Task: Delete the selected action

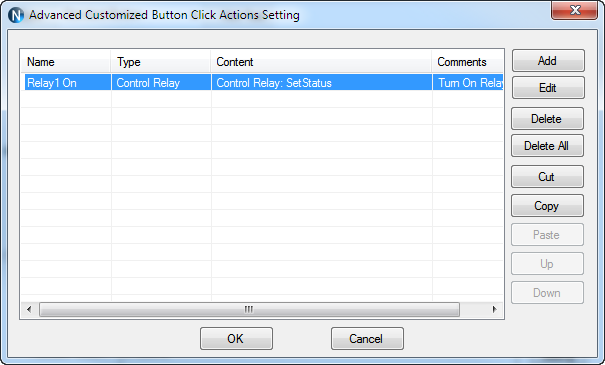Action: (547, 118)
